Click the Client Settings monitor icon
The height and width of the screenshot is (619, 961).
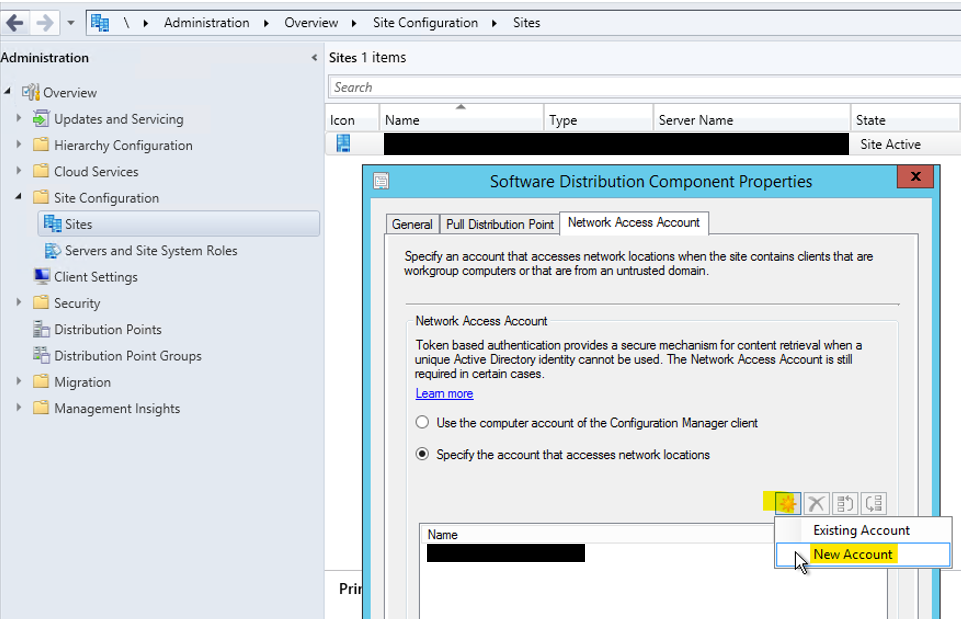pyautogui.click(x=42, y=276)
